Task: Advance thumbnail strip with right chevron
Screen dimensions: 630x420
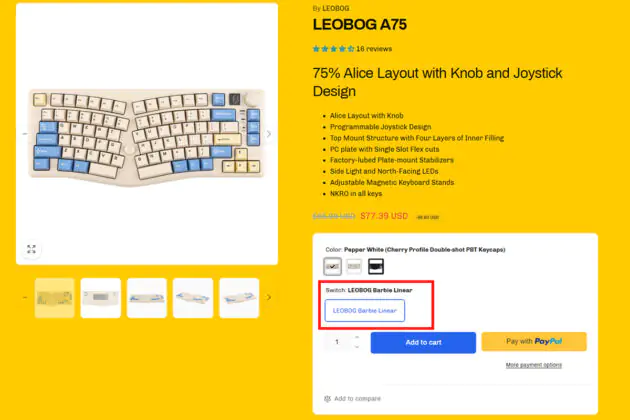Action: pos(269,297)
